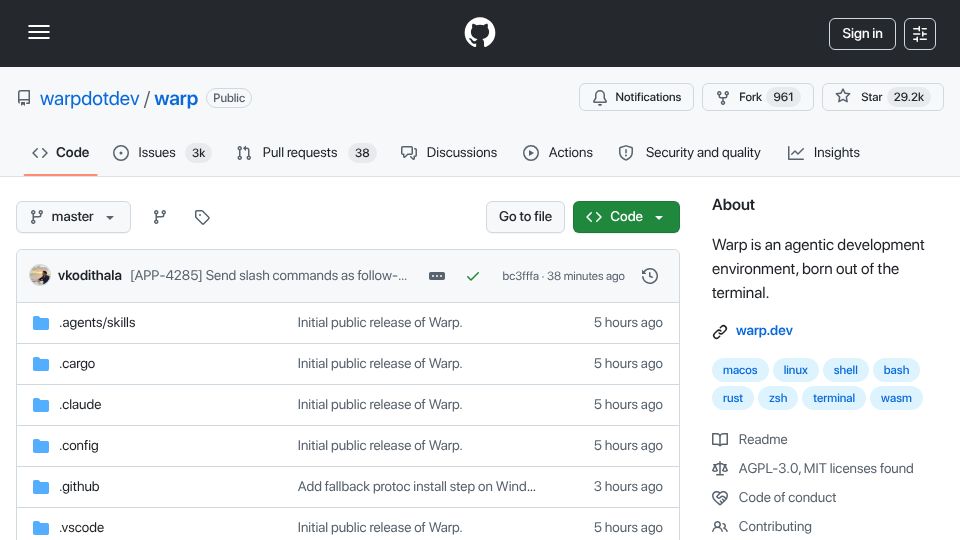Click the folder icon for .cargo
The width and height of the screenshot is (960, 540).
(41, 364)
